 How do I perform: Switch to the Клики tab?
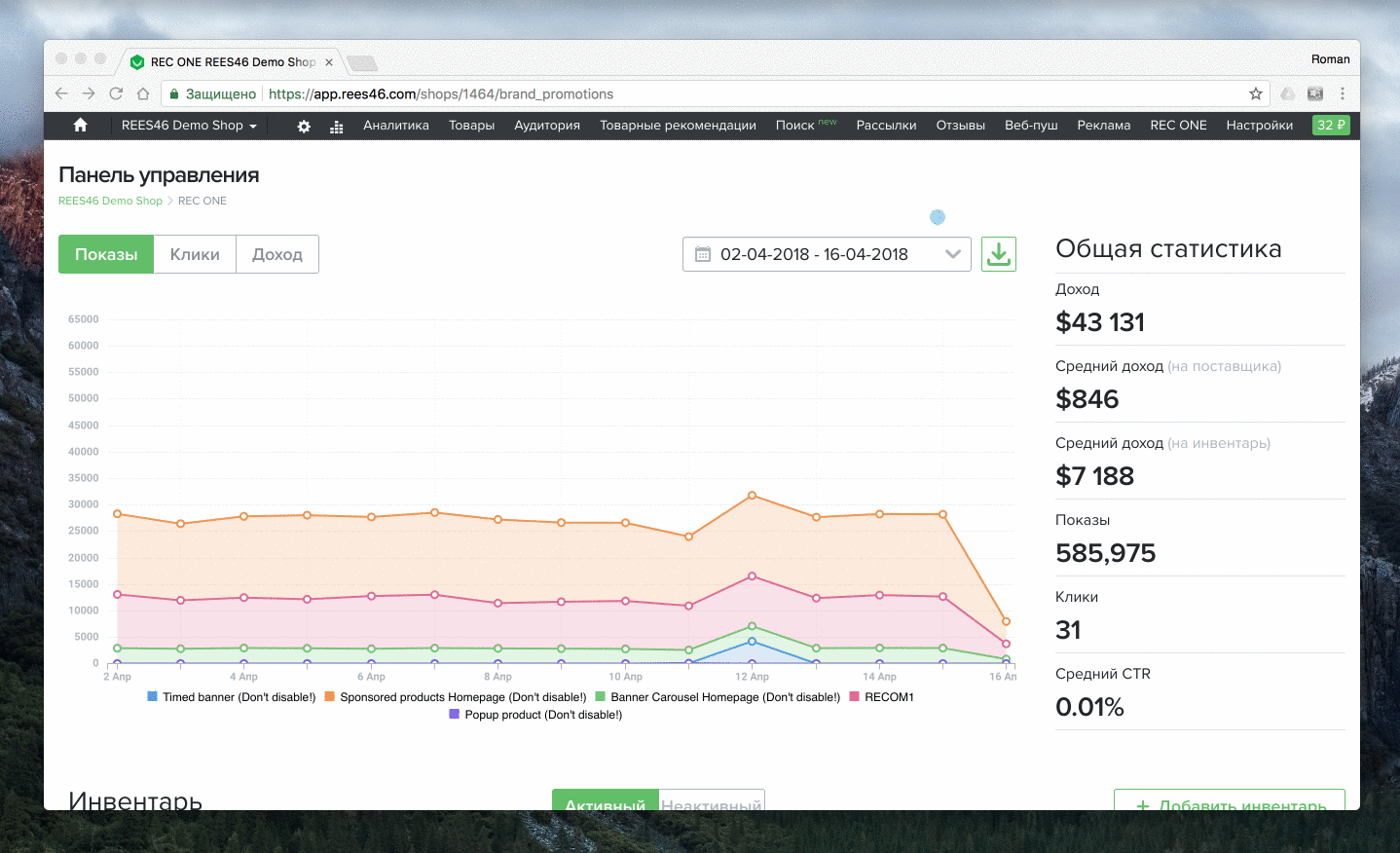tap(195, 254)
